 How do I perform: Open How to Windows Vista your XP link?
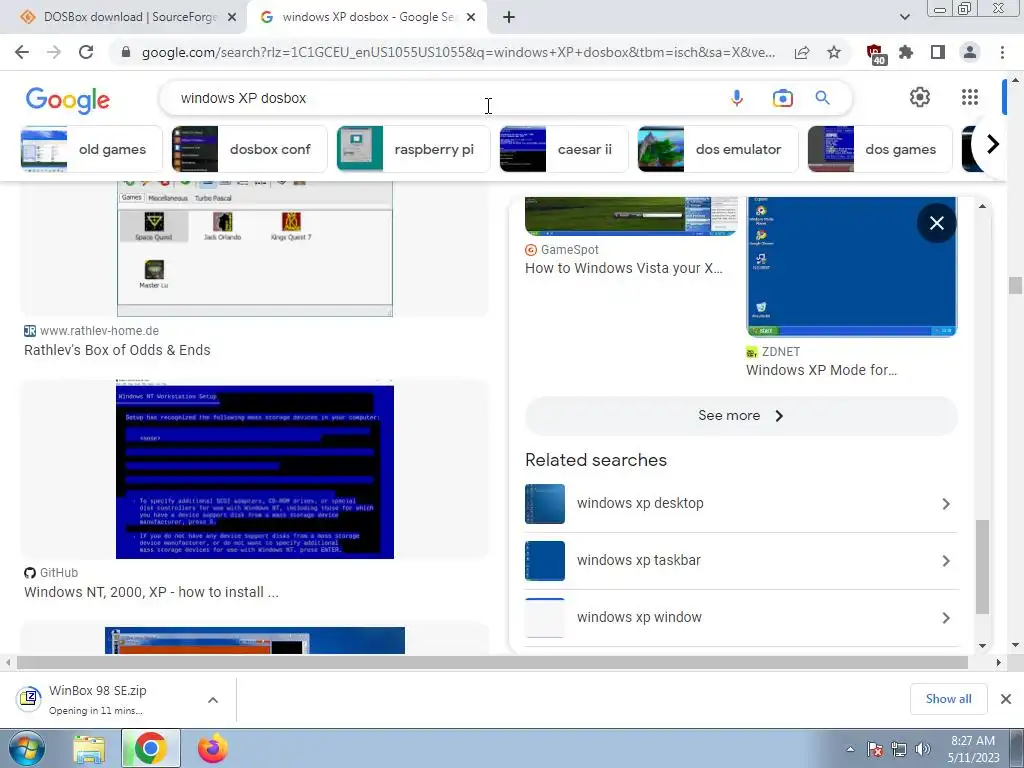click(x=624, y=268)
